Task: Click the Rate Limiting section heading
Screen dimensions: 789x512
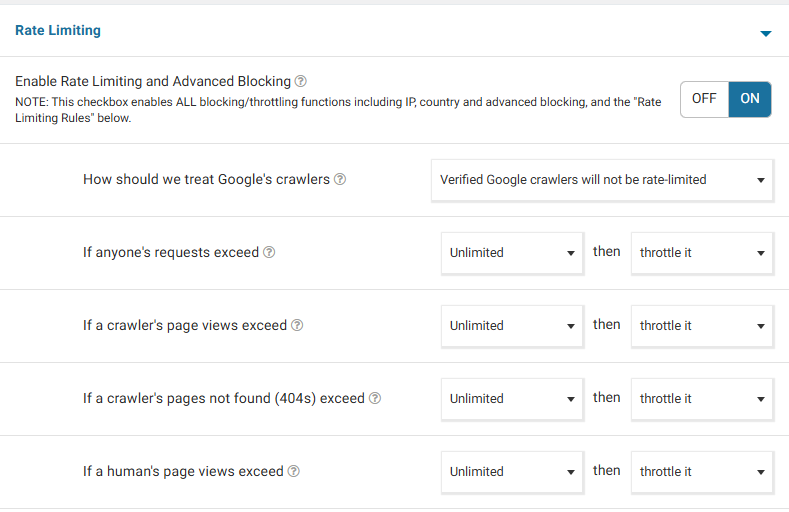Action: (x=58, y=31)
